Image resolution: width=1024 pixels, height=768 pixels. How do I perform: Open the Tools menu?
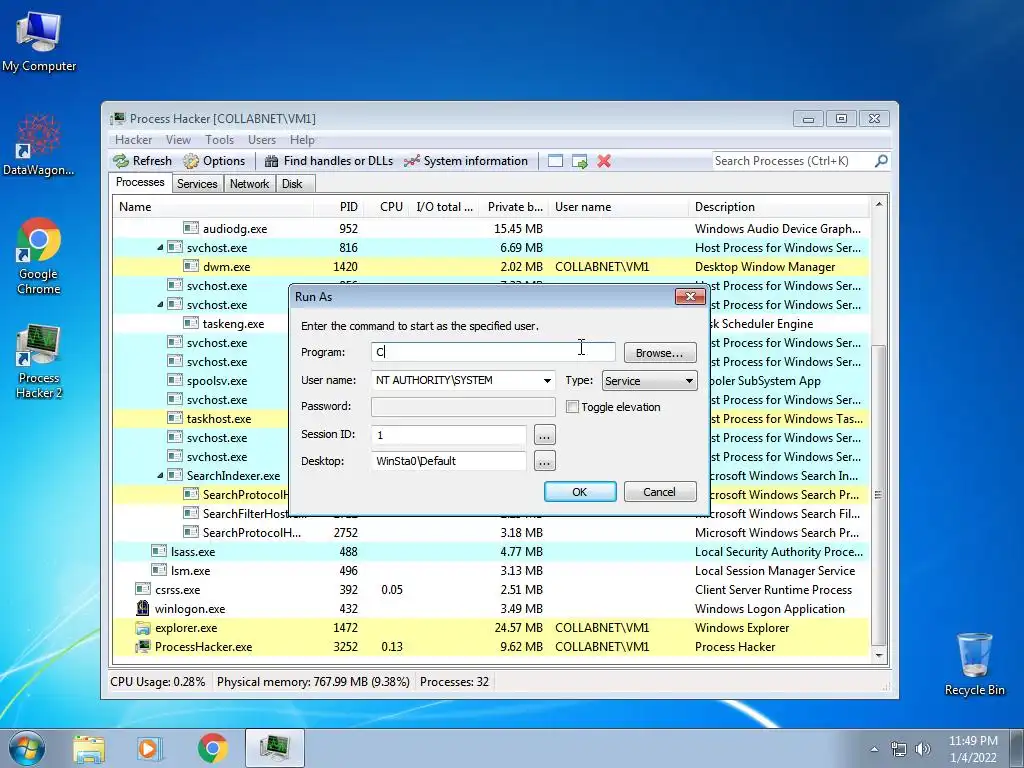pyautogui.click(x=219, y=140)
